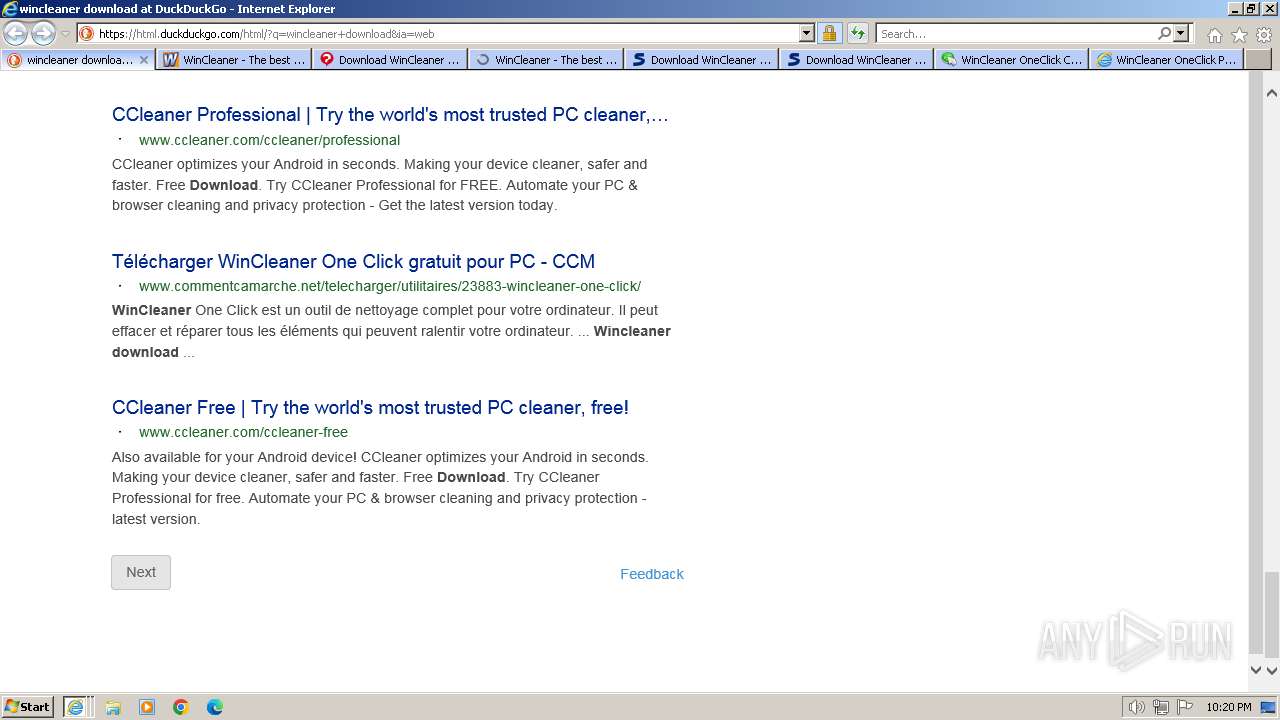
Task: Open the Windows Start menu
Action: [x=28, y=707]
